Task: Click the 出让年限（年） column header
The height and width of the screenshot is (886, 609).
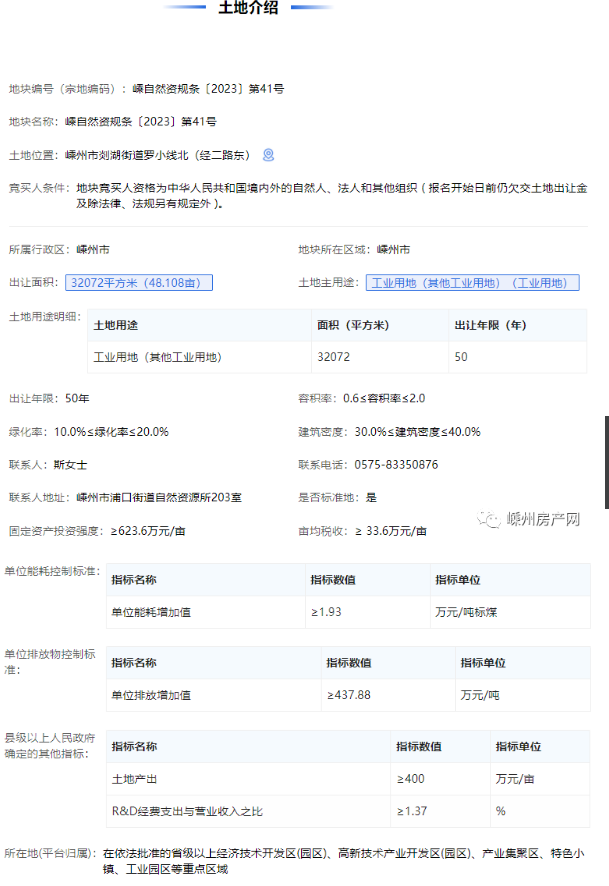Action: 490,325
